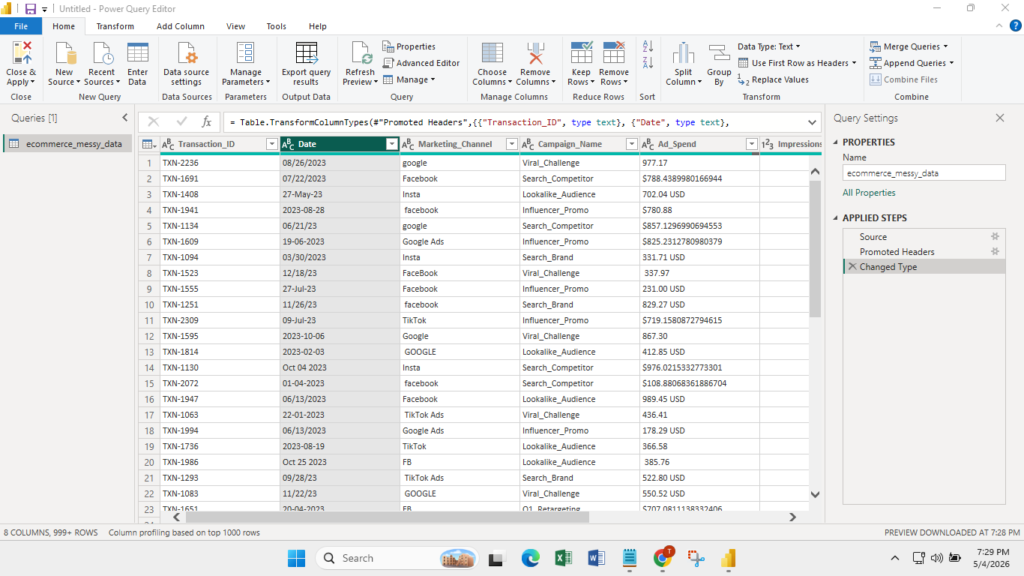Cancel formula edit with the X icon

pos(153,121)
